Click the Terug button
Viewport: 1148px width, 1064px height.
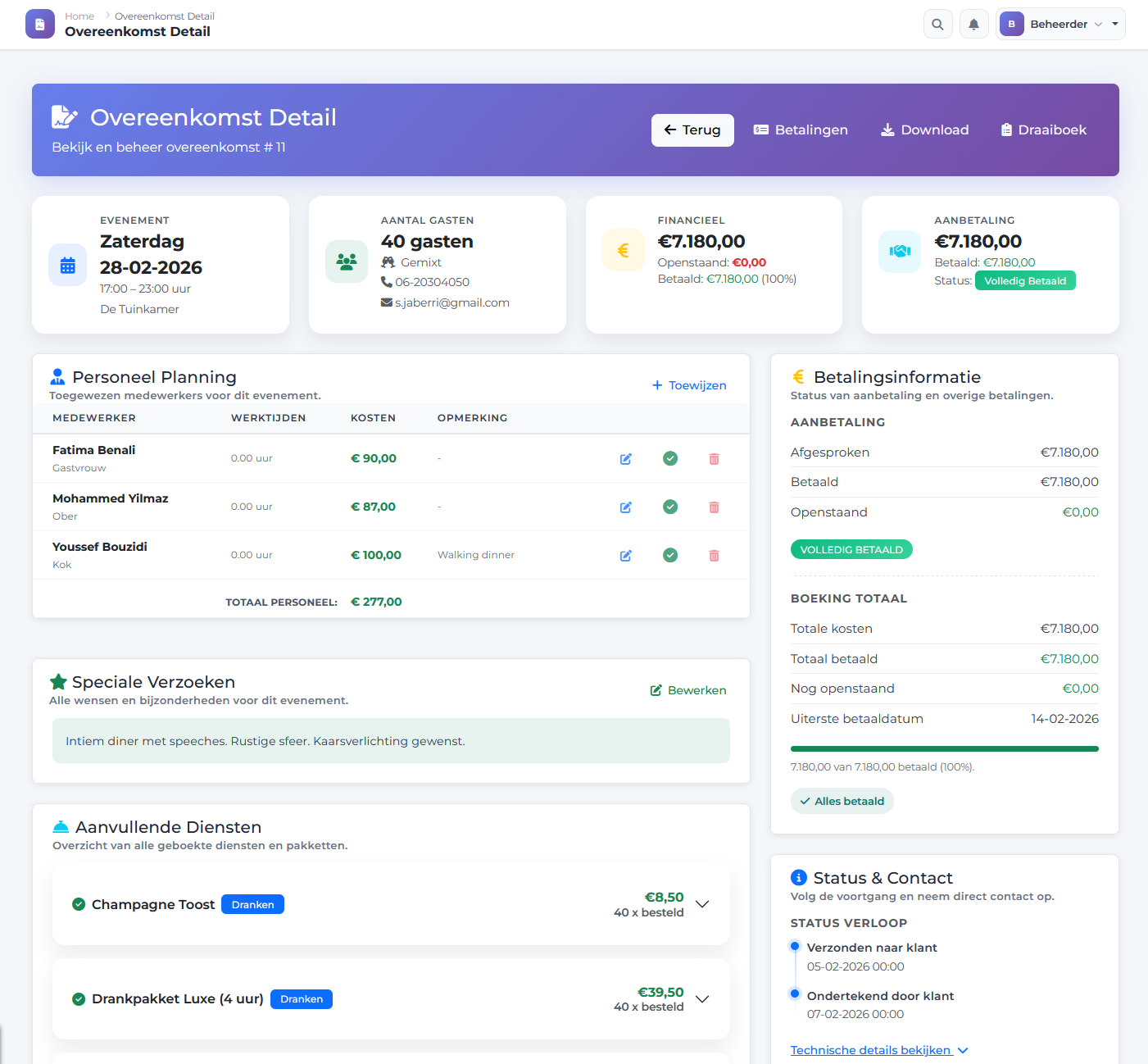(692, 130)
